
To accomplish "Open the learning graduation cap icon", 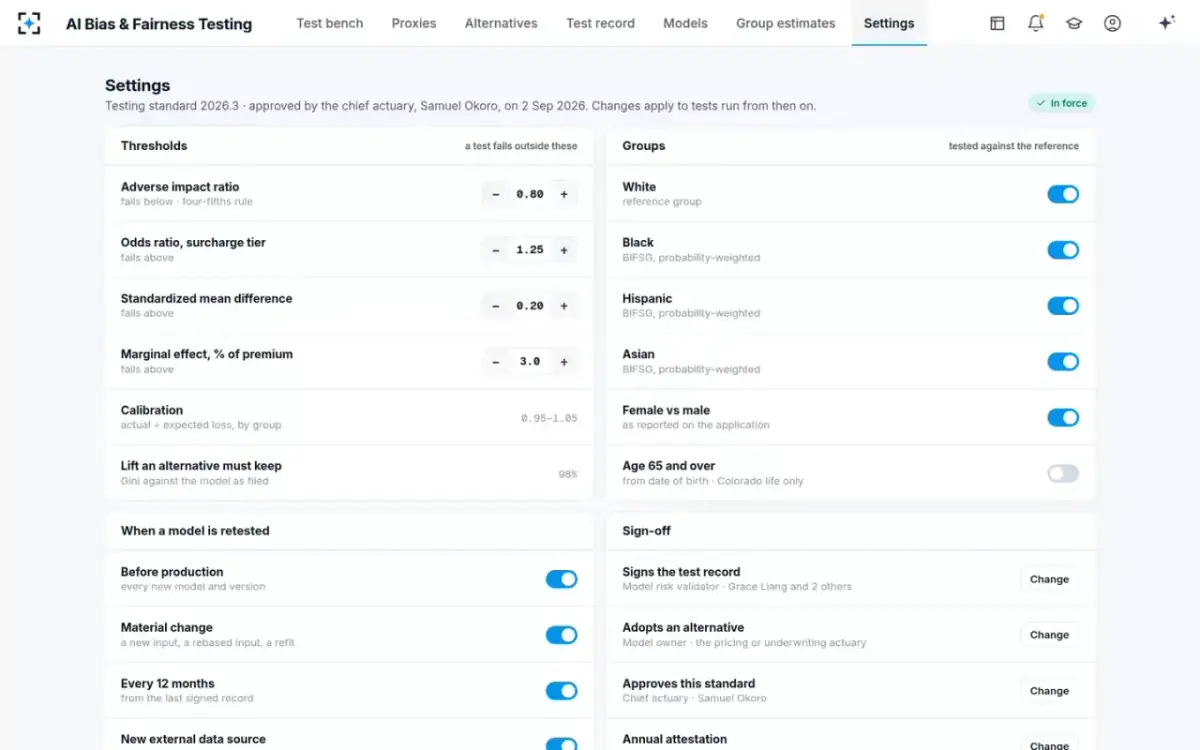I will coord(1074,23).
